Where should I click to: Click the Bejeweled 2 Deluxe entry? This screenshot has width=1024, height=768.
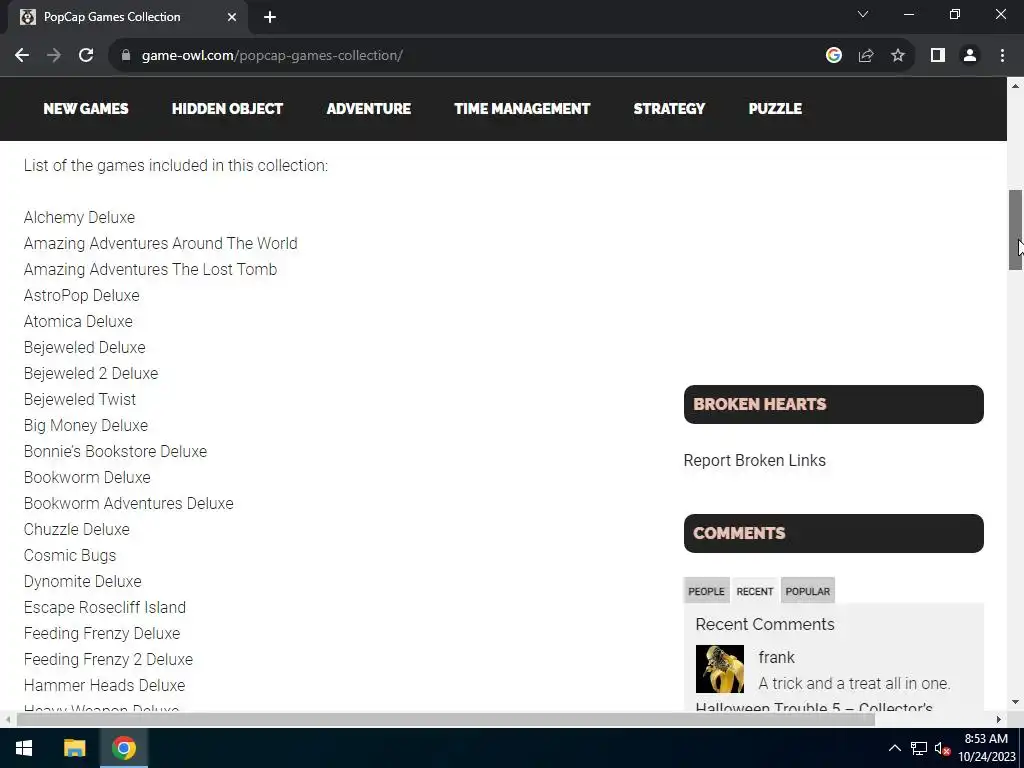click(x=91, y=374)
